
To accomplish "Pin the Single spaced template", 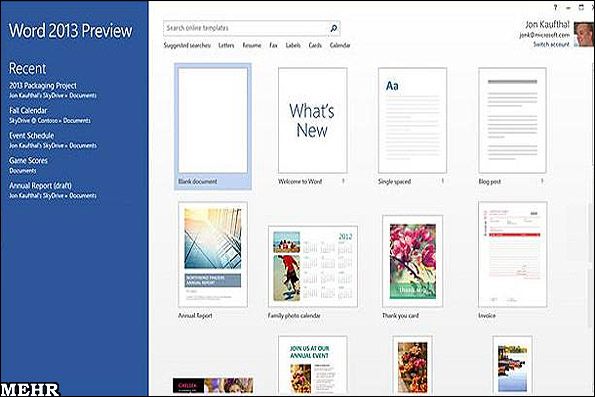I will 442,181.
